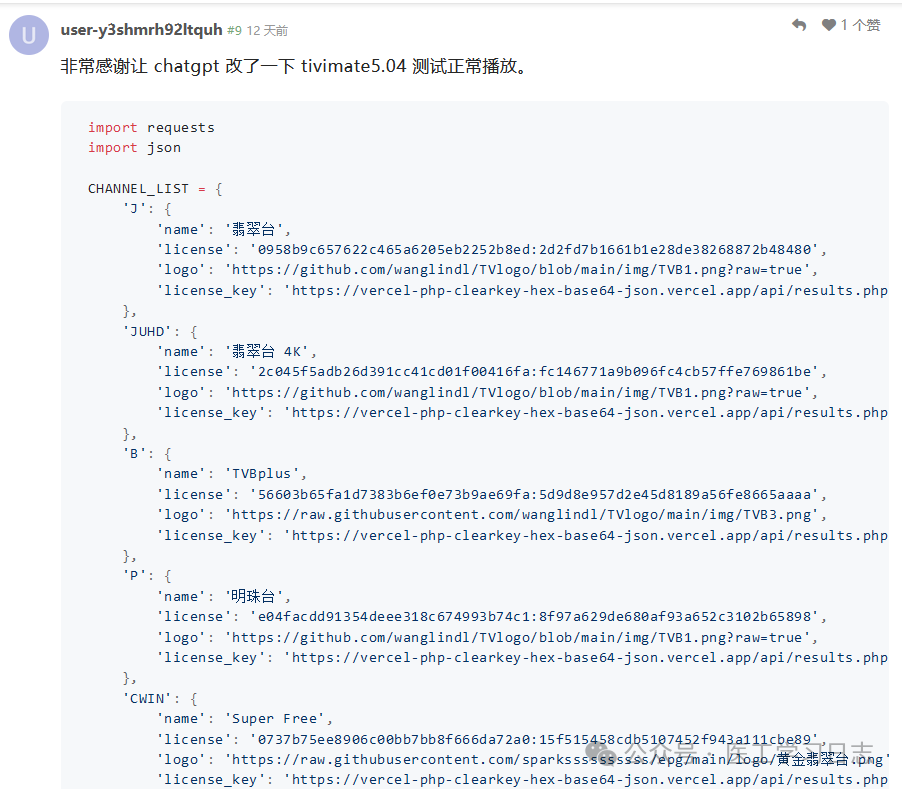The width and height of the screenshot is (902, 789).
Task: Click the name '翡翠台 4K' line
Action: (x=237, y=351)
